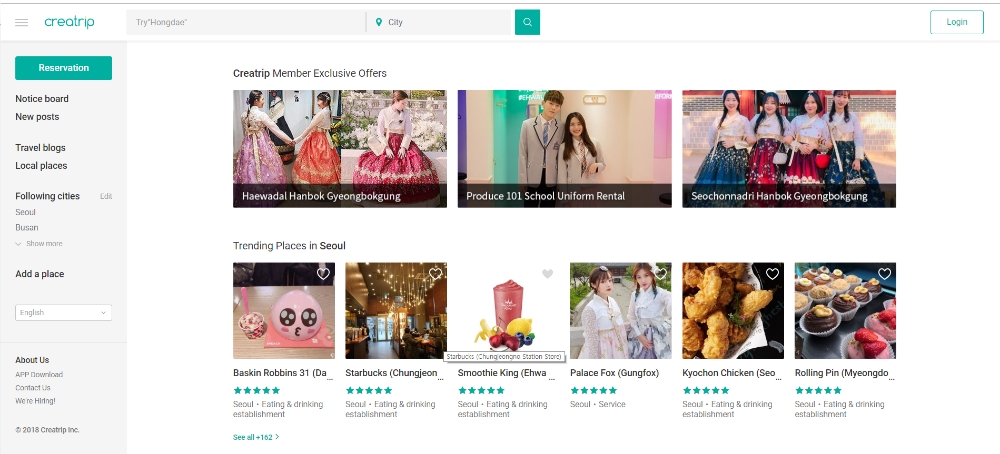This screenshot has height=454, width=1000.
Task: Open the City location selector
Action: (x=441, y=22)
